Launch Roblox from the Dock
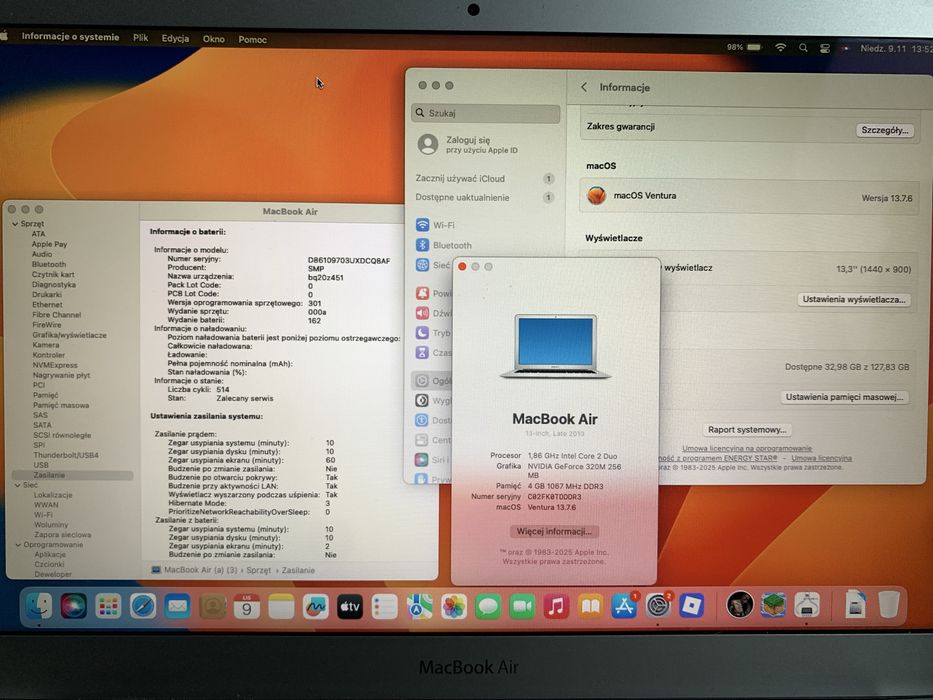Viewport: 933px width, 700px height. pyautogui.click(x=691, y=607)
